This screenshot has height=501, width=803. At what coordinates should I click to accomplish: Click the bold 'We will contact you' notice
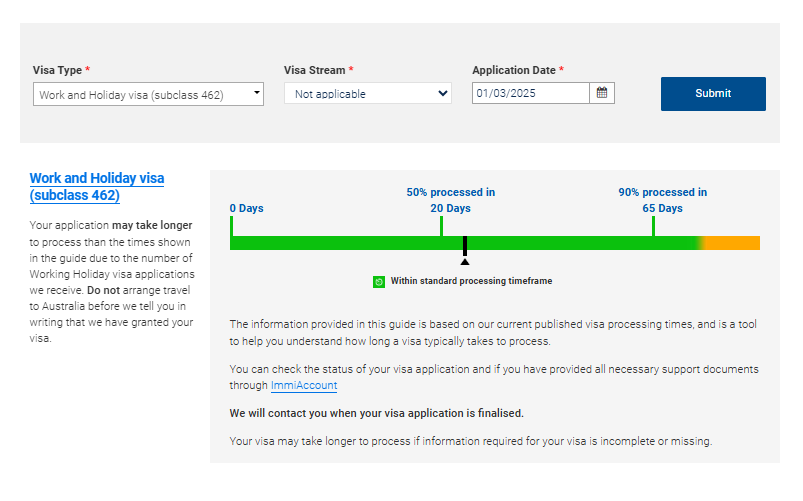tap(376, 413)
